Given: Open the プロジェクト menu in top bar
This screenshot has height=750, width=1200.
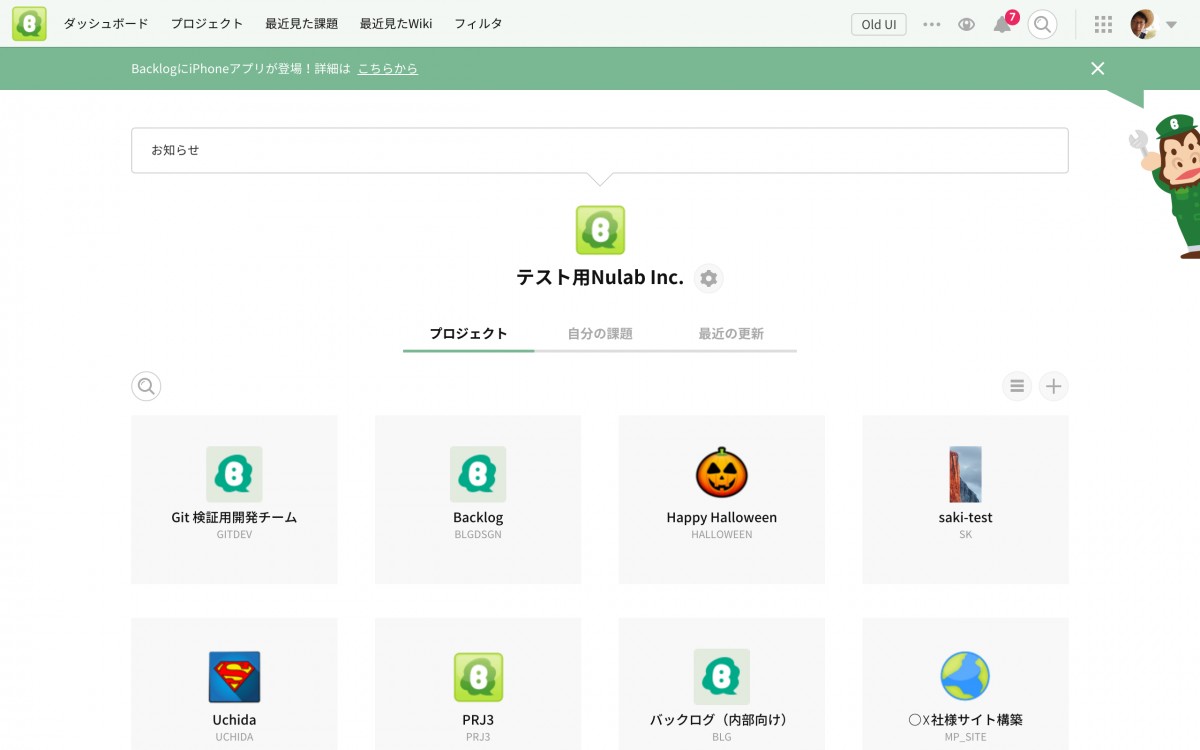Looking at the screenshot, I should [x=207, y=24].
